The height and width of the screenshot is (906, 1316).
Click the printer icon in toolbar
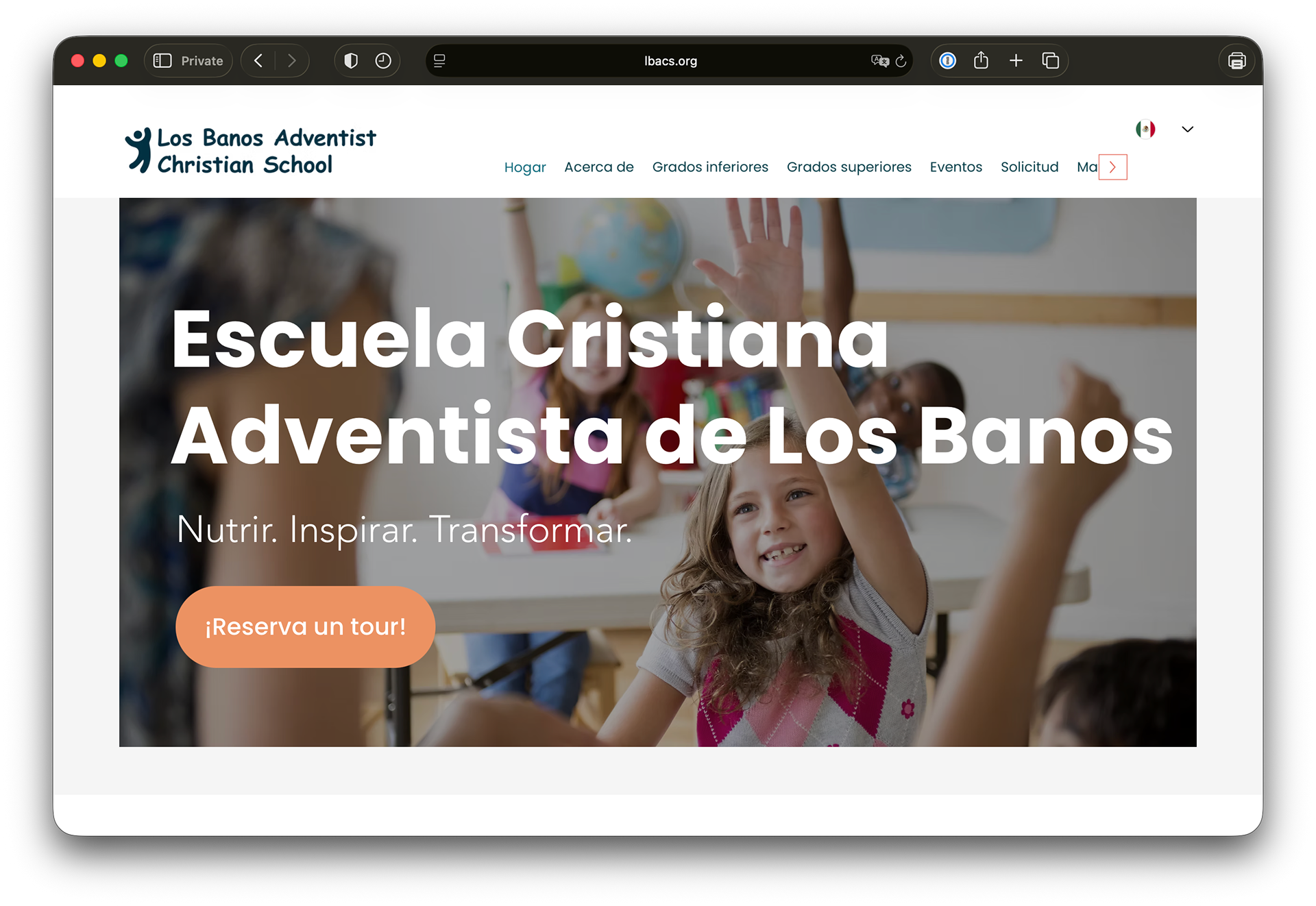[1237, 61]
